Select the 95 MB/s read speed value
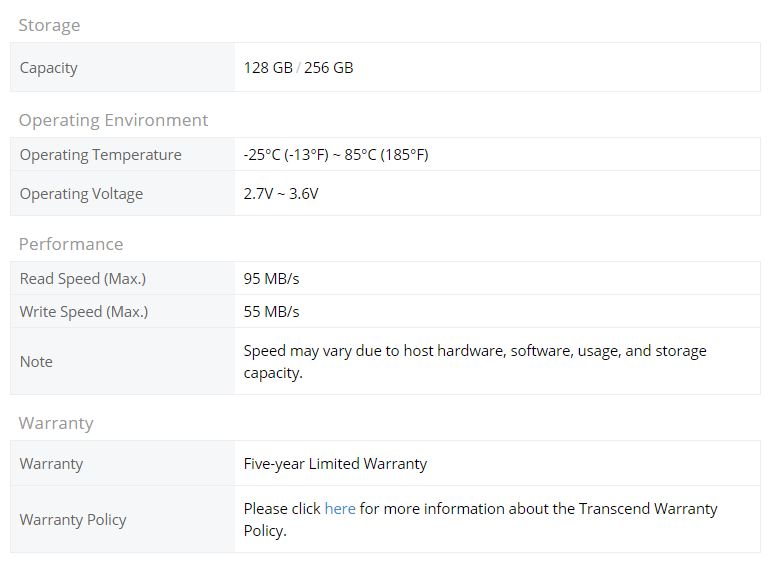The width and height of the screenshot is (781, 565). 271,279
